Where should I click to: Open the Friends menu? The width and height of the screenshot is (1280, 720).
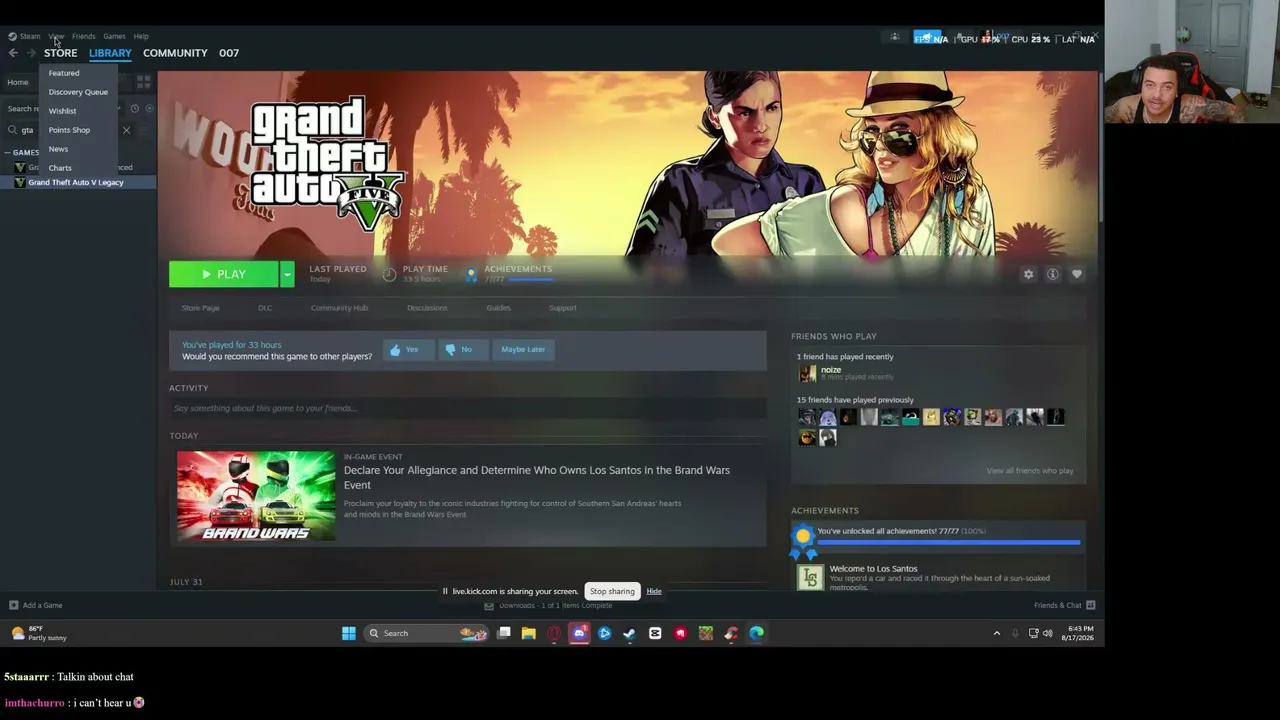(x=84, y=37)
